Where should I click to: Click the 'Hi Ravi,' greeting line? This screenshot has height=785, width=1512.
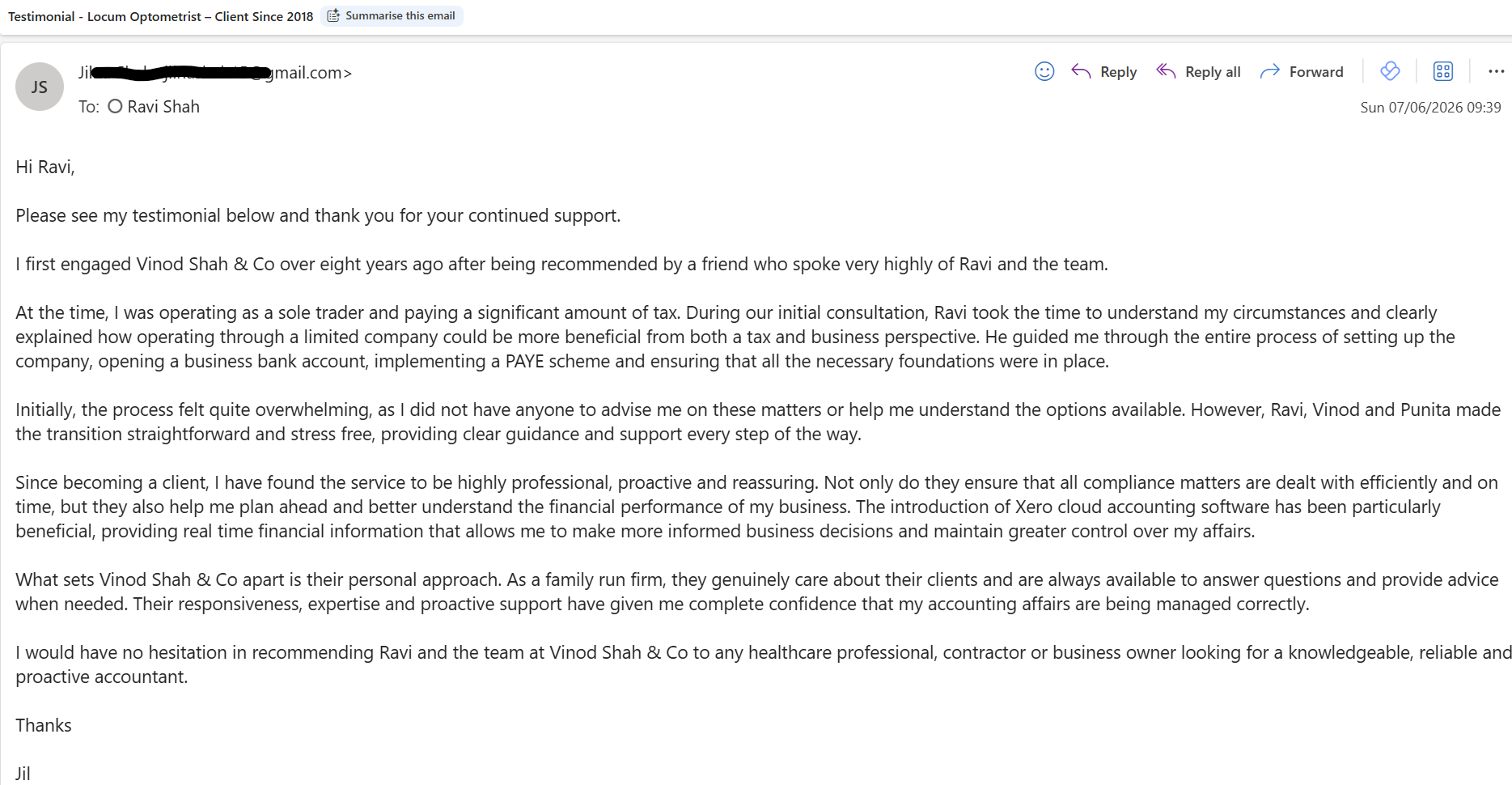tap(45, 168)
